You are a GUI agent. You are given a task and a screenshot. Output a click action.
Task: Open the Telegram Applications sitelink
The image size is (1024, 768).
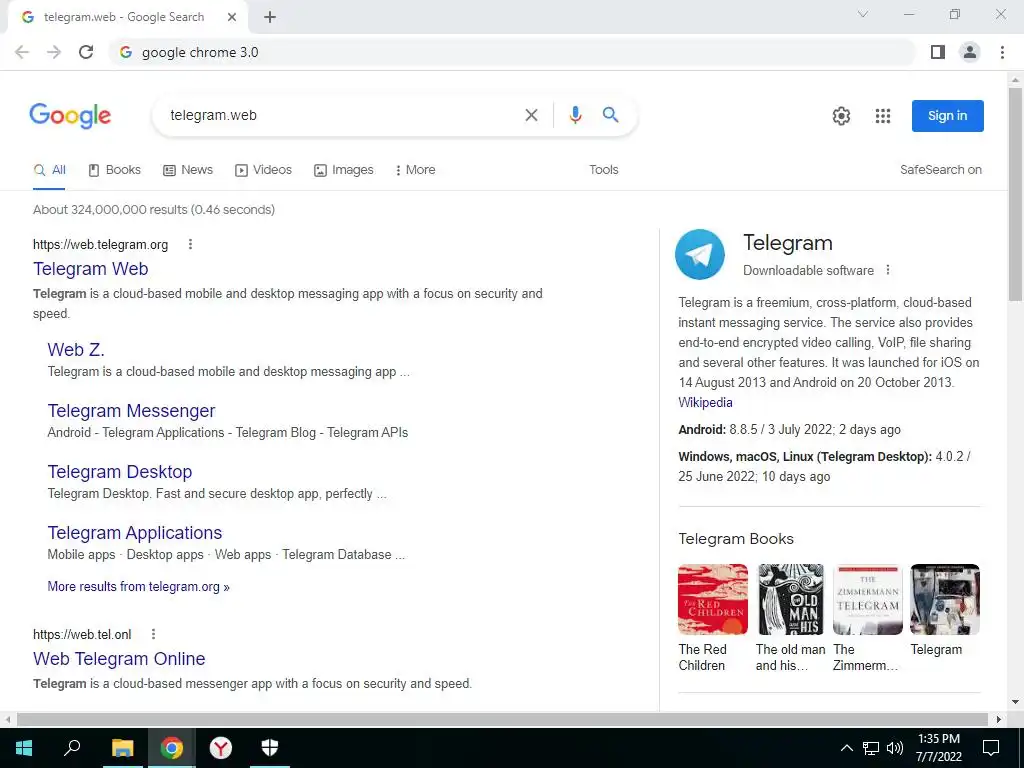[x=135, y=533]
